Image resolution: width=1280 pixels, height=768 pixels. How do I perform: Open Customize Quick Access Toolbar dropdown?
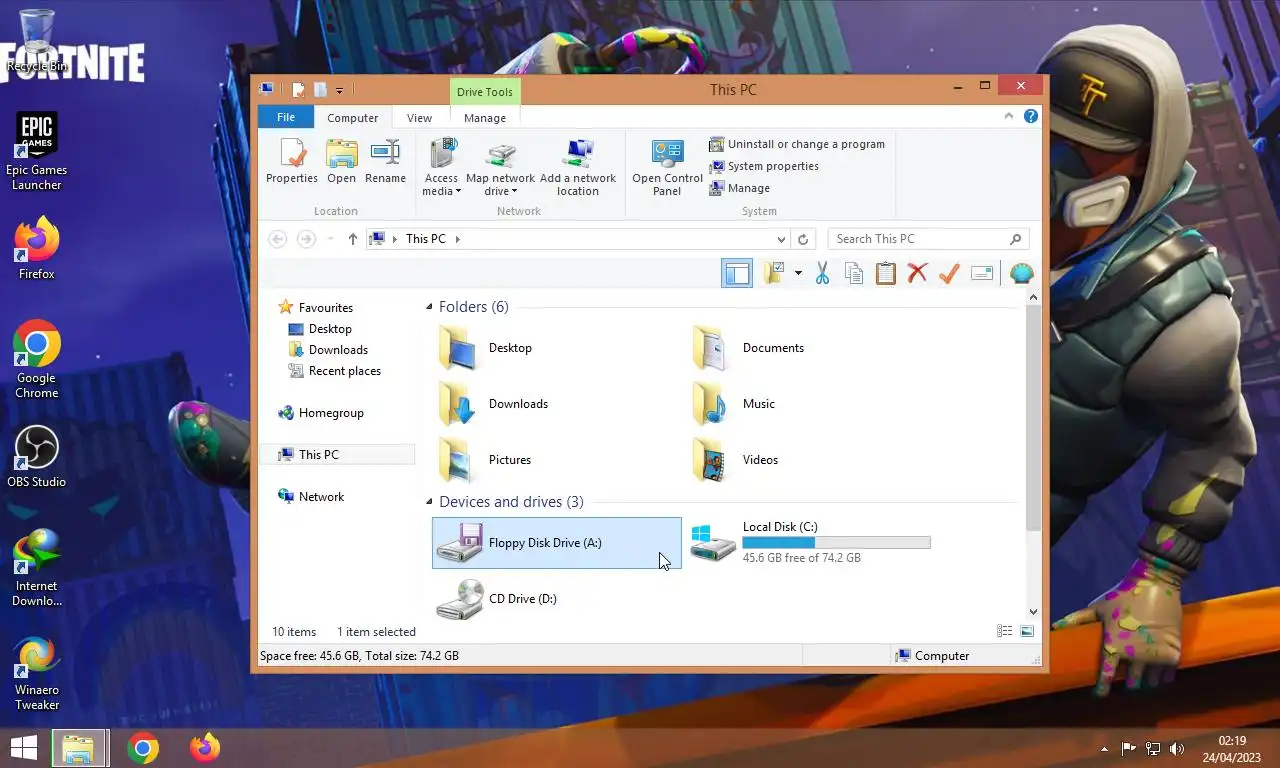pos(340,91)
